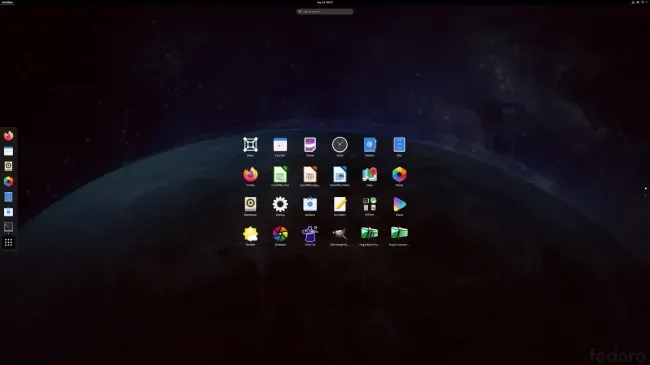Launch the Maps application

[369, 175]
